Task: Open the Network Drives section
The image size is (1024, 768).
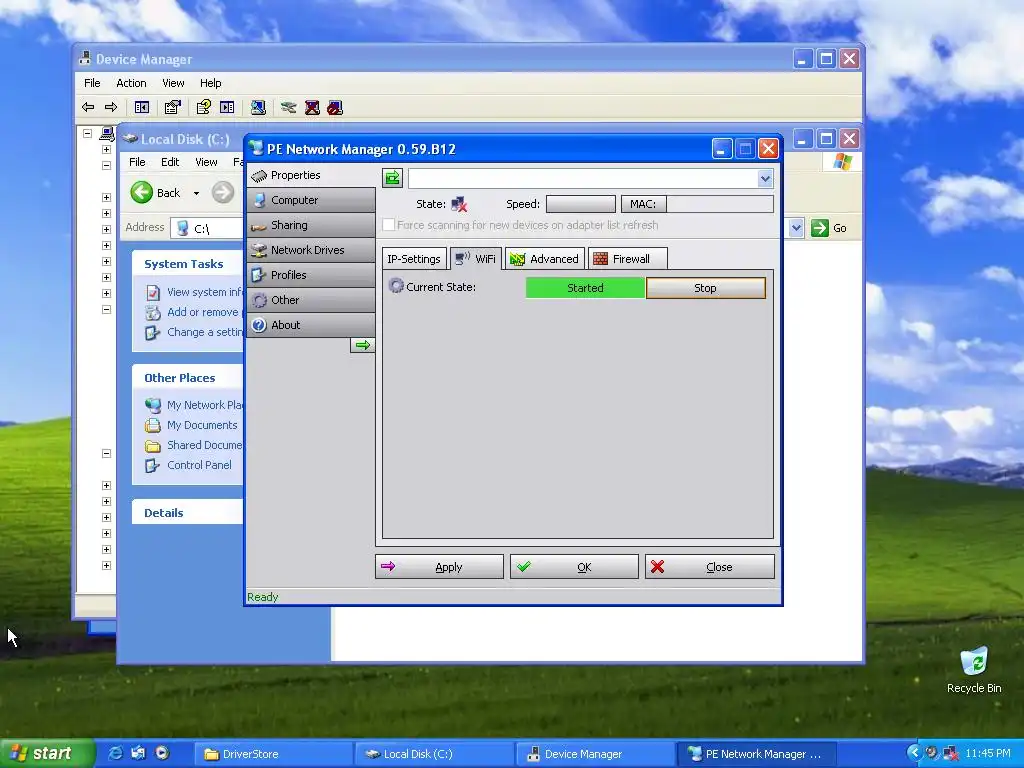Action: pyautogui.click(x=311, y=249)
